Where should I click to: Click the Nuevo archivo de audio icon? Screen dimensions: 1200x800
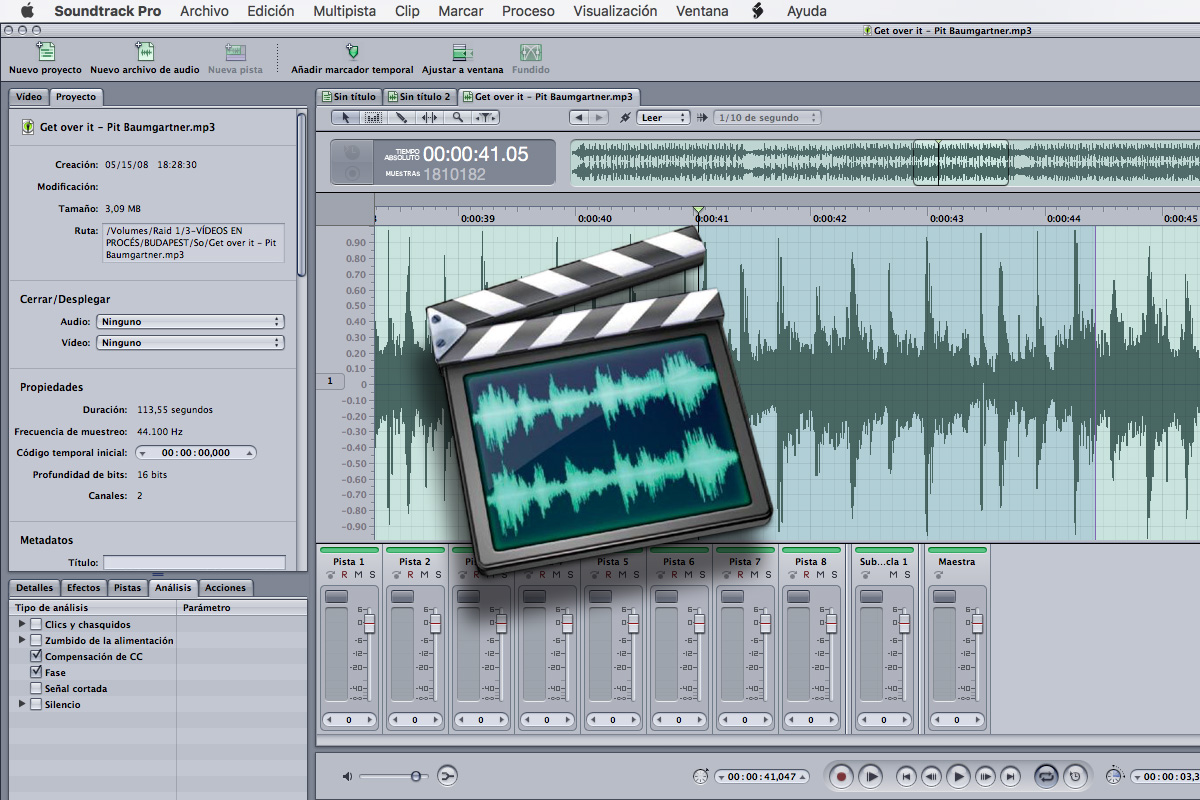(145, 52)
